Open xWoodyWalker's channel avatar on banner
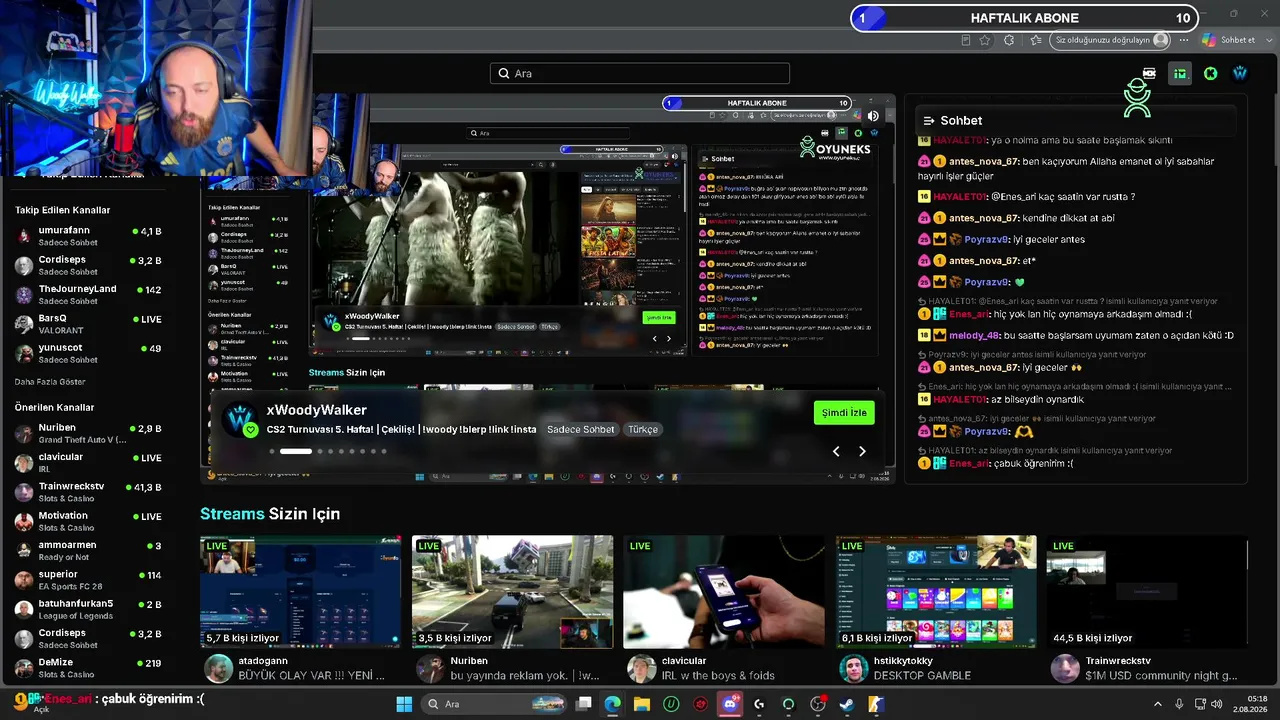The width and height of the screenshot is (1280, 720). (240, 419)
